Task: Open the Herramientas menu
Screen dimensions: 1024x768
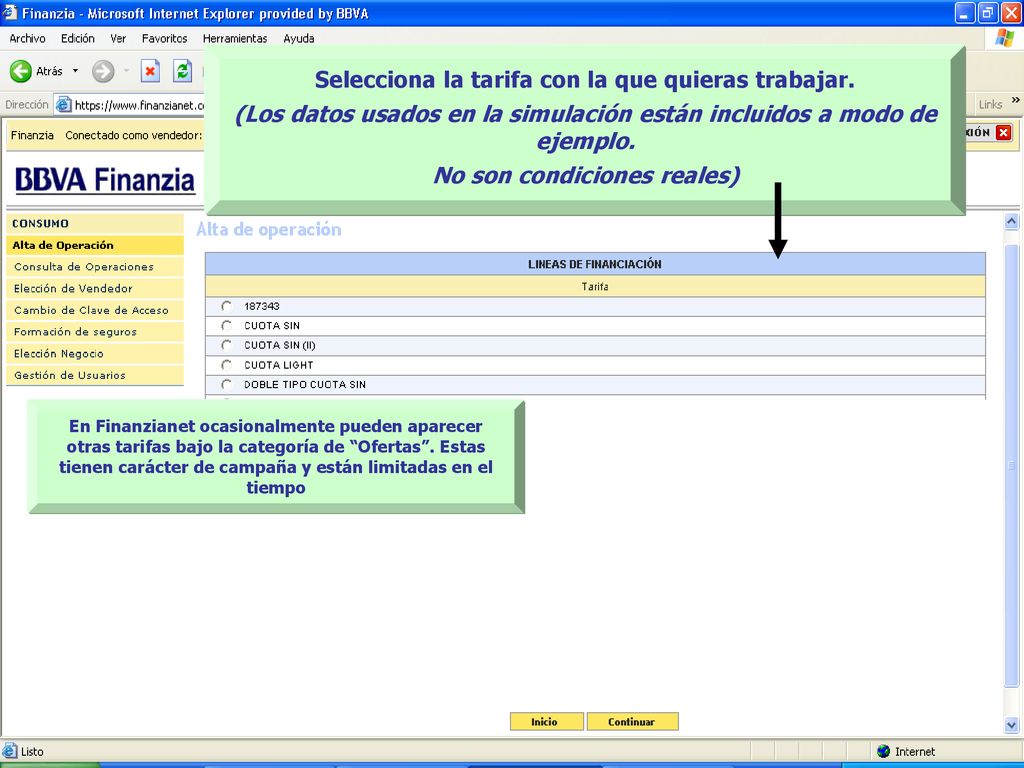Action: point(235,39)
